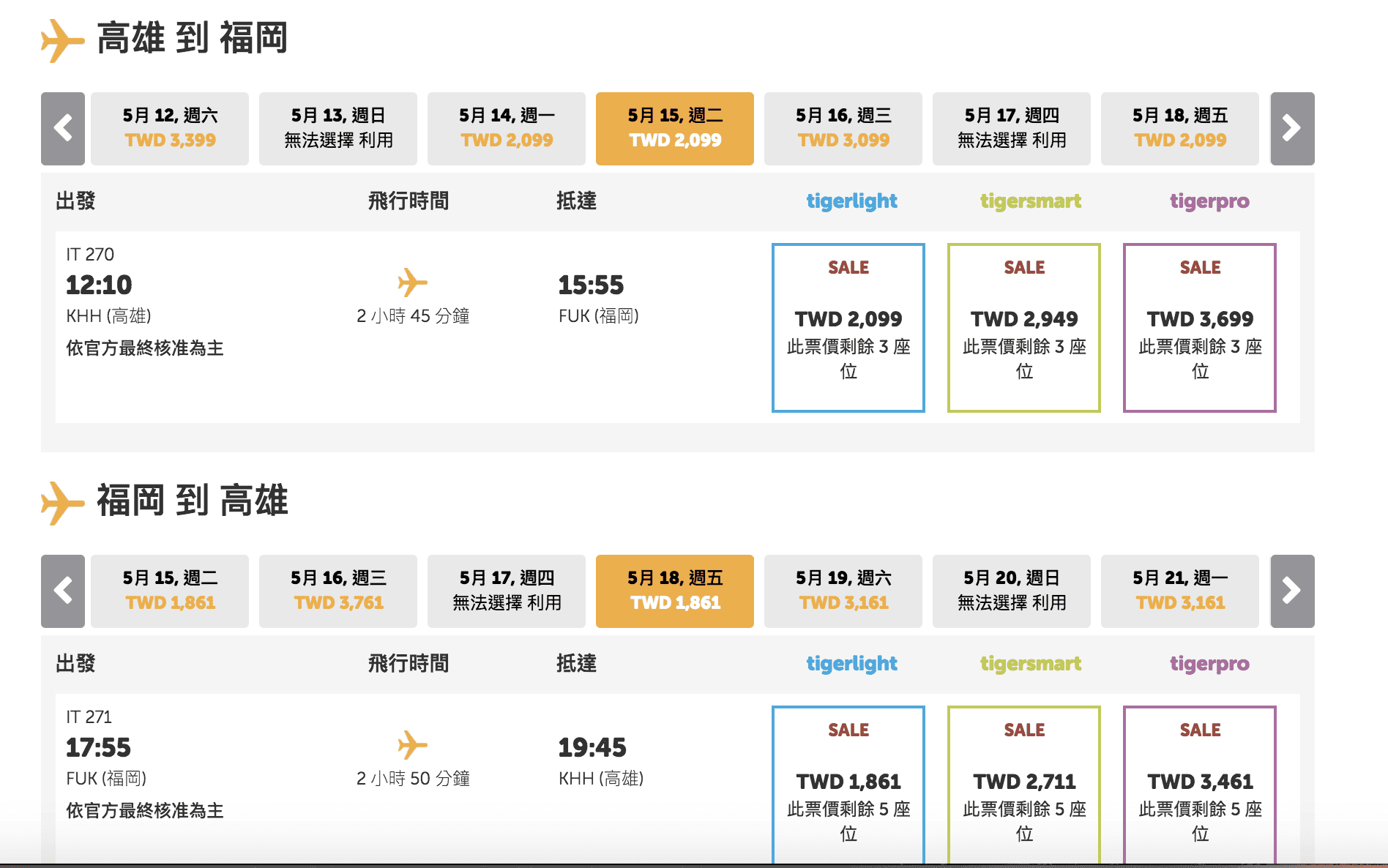
Task: Click tigerlight column header in outbound section
Action: pos(851,201)
